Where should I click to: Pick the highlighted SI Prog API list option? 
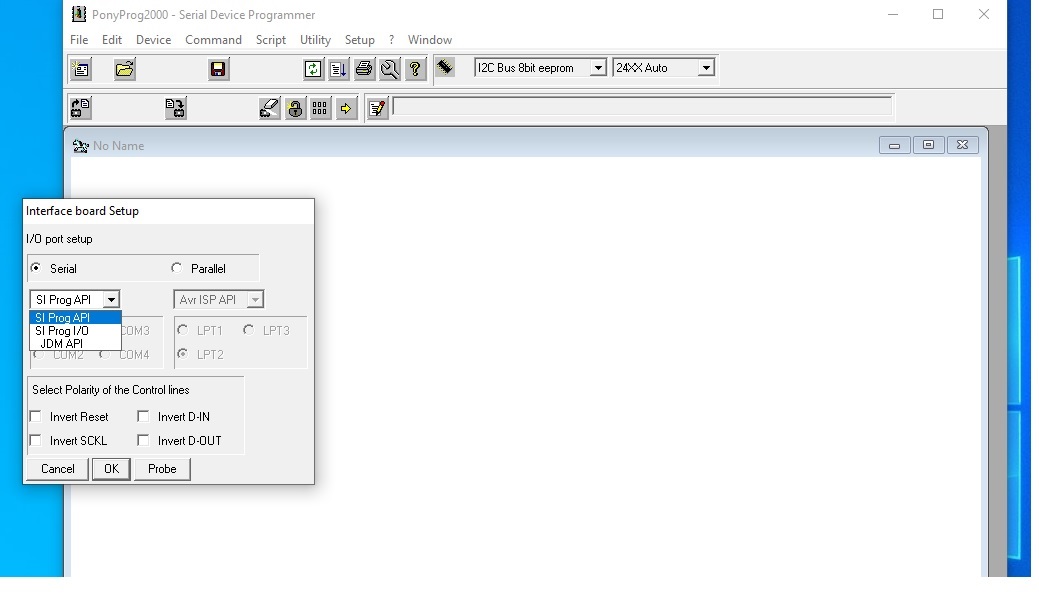coord(76,317)
